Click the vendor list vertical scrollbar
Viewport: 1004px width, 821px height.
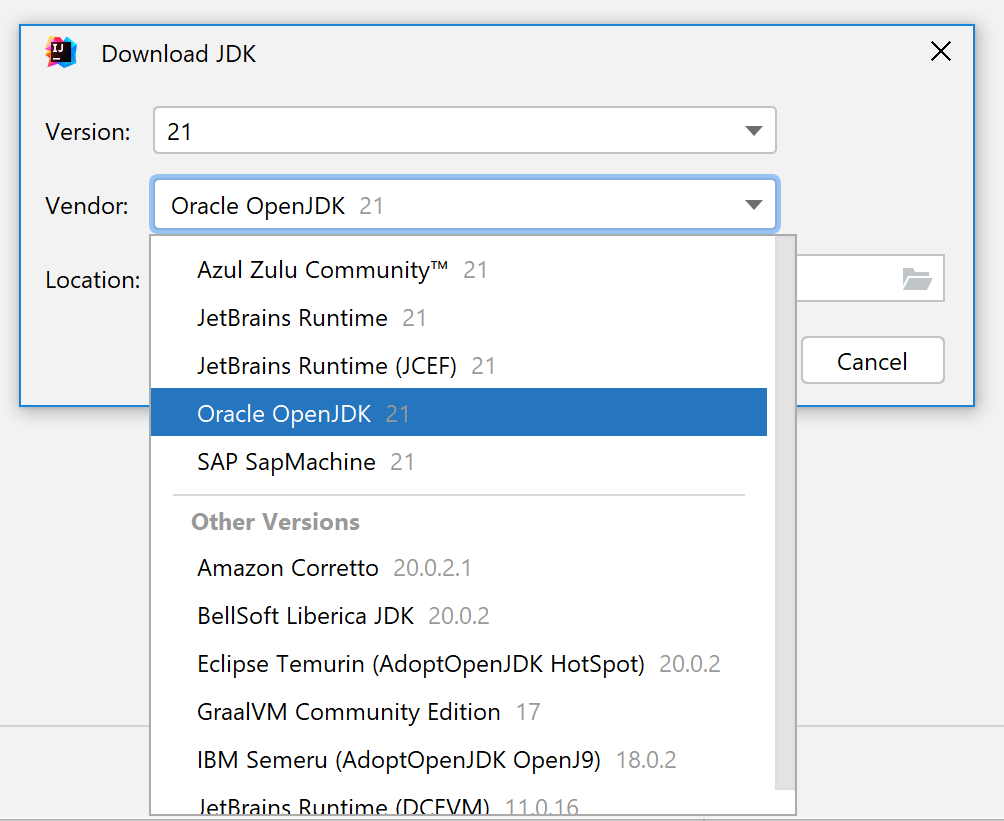[784, 512]
